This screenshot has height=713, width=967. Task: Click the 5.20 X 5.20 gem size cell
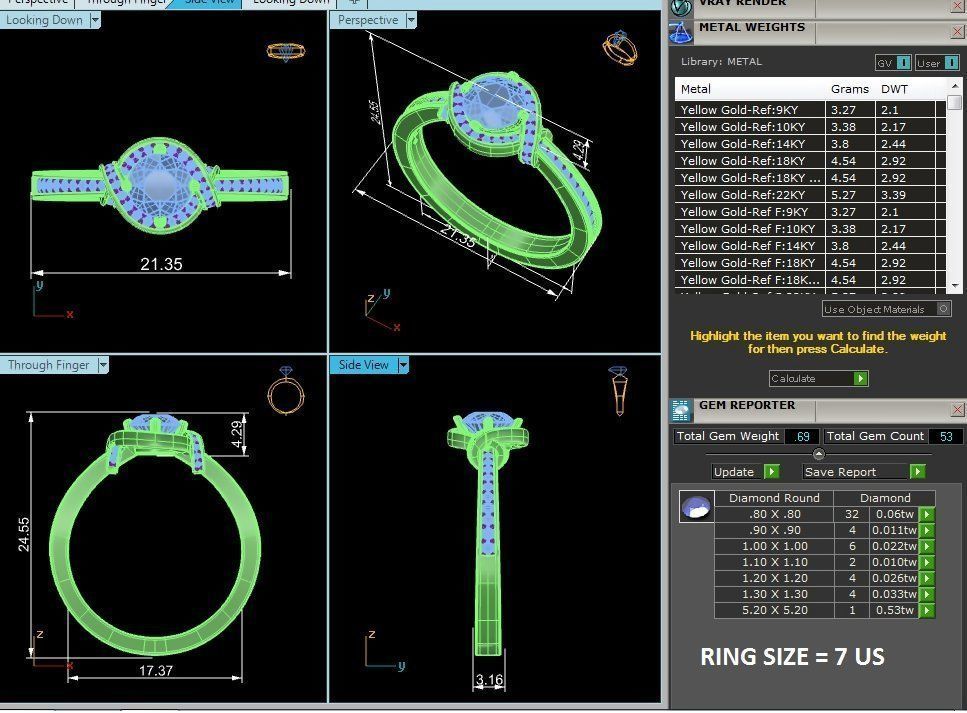coord(774,610)
